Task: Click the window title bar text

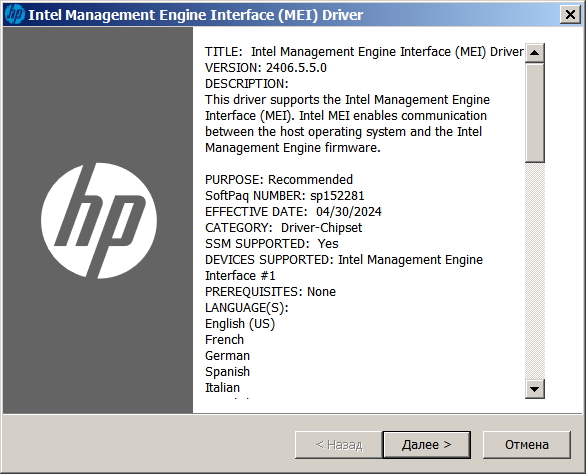Action: [x=195, y=15]
